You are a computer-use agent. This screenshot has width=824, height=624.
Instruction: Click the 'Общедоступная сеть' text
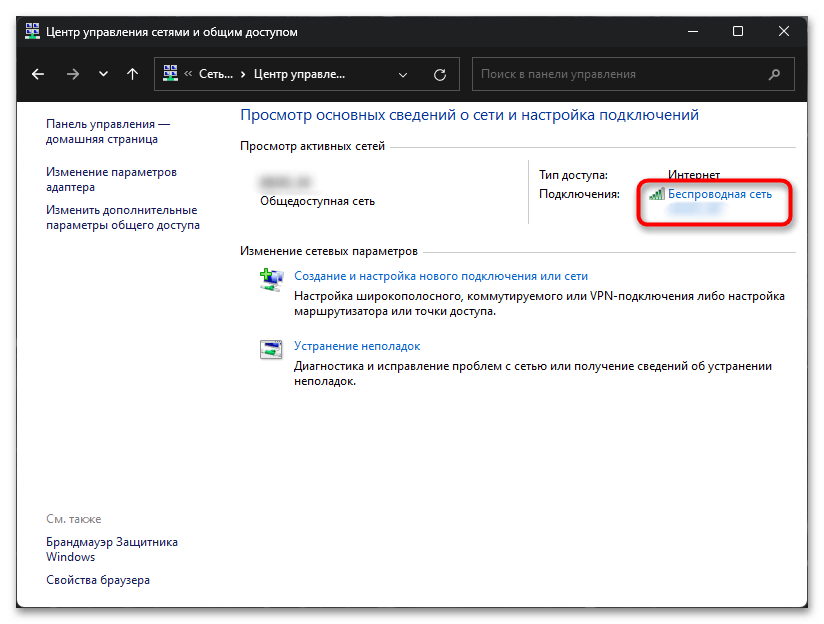pos(317,201)
